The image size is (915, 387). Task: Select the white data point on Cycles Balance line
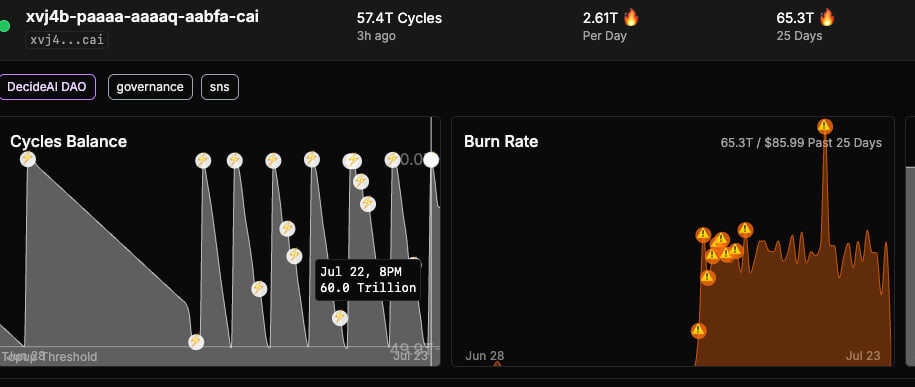click(431, 159)
